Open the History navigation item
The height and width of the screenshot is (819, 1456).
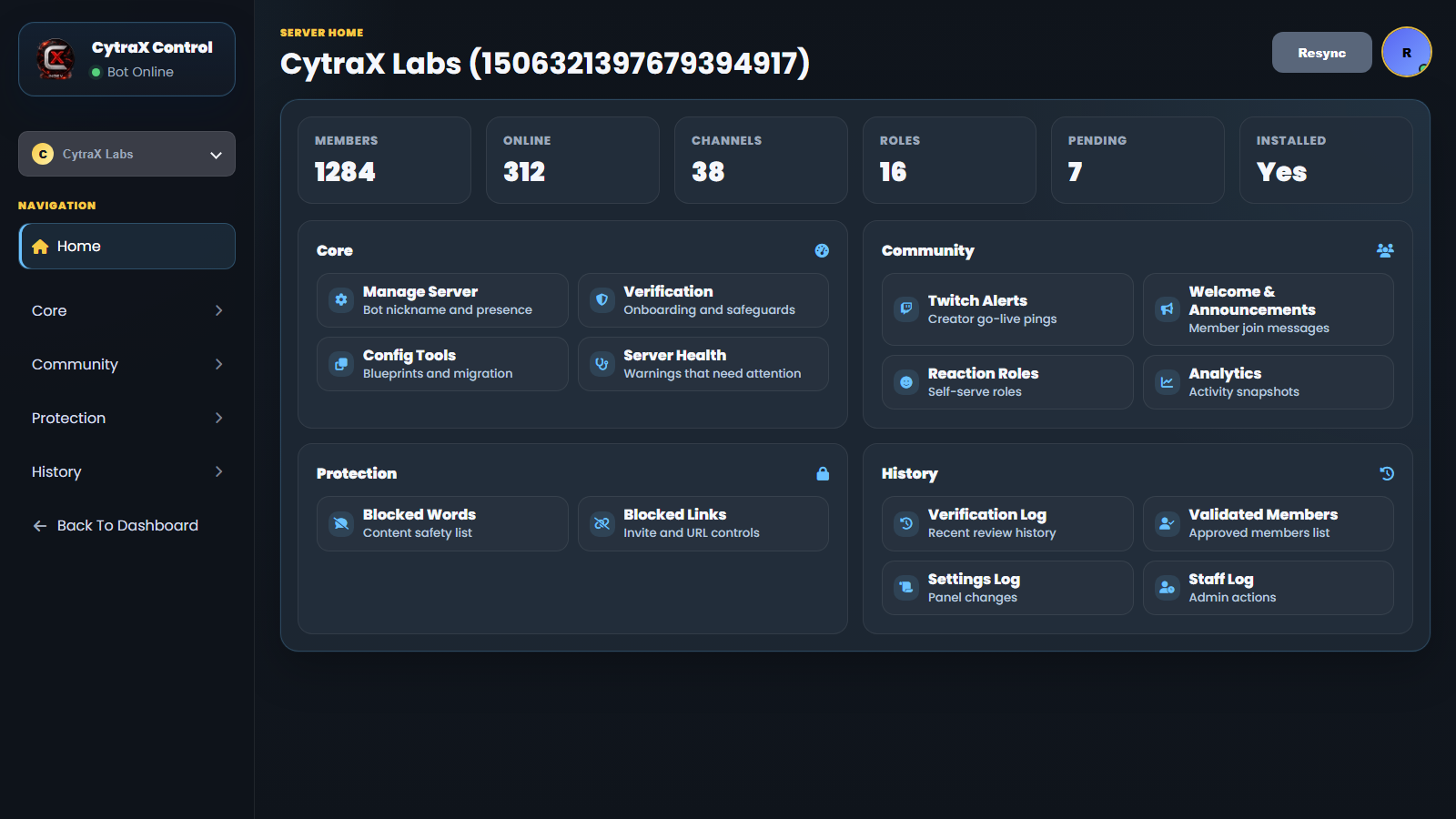pyautogui.click(x=126, y=471)
